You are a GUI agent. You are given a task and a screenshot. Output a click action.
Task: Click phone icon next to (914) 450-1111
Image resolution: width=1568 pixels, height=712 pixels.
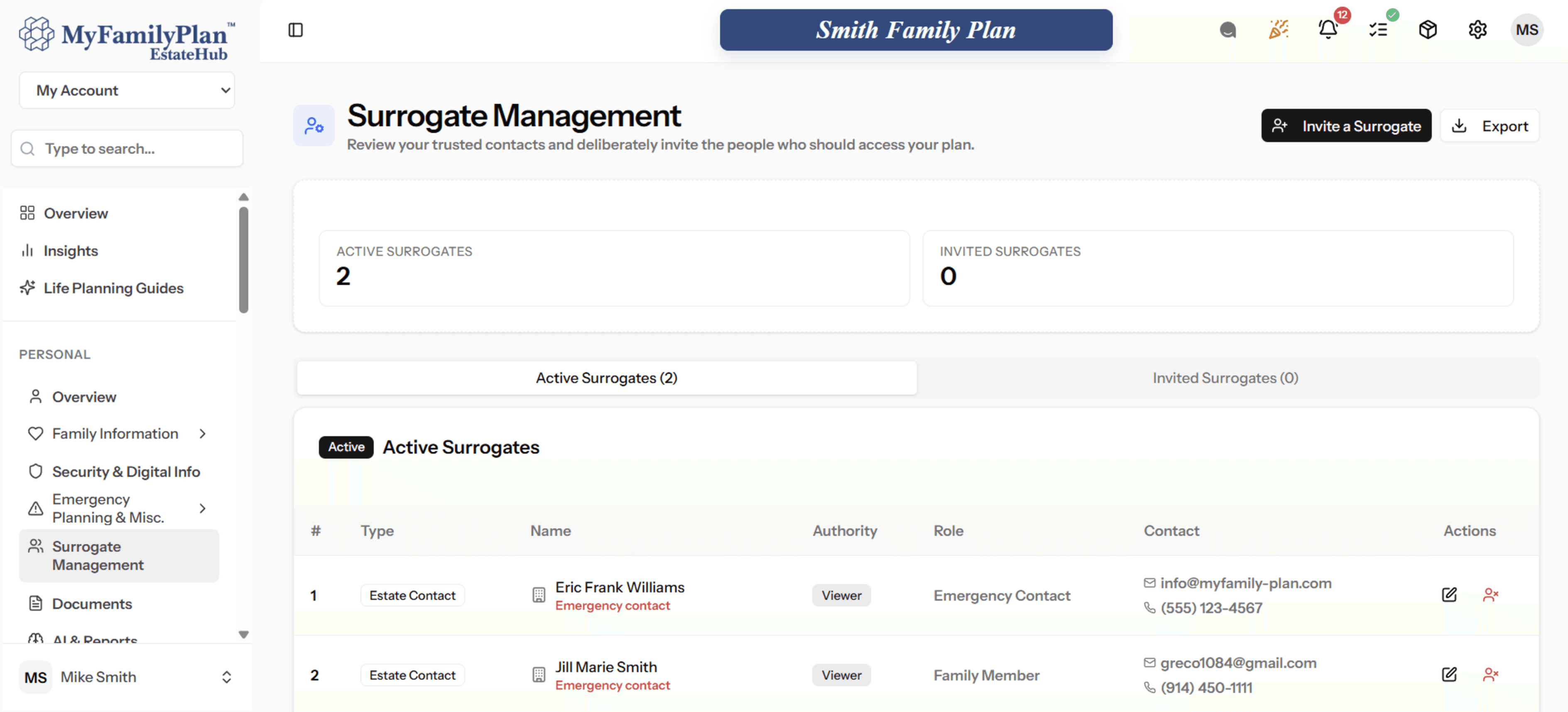(1149, 687)
